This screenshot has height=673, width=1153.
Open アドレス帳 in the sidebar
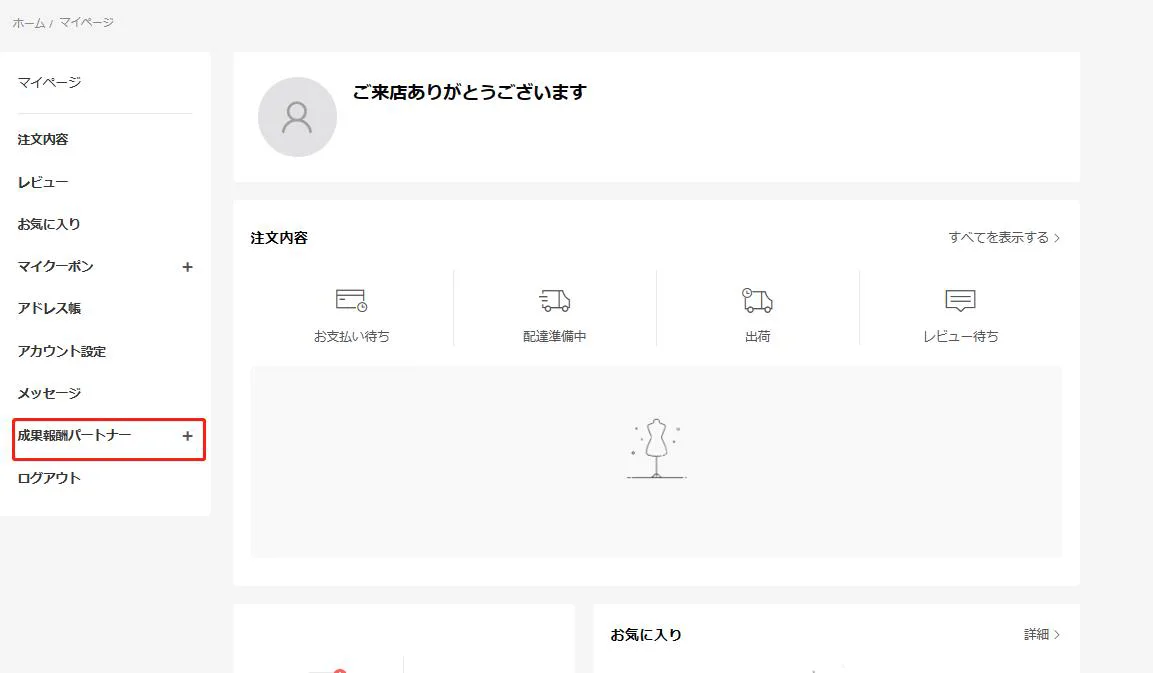(49, 309)
